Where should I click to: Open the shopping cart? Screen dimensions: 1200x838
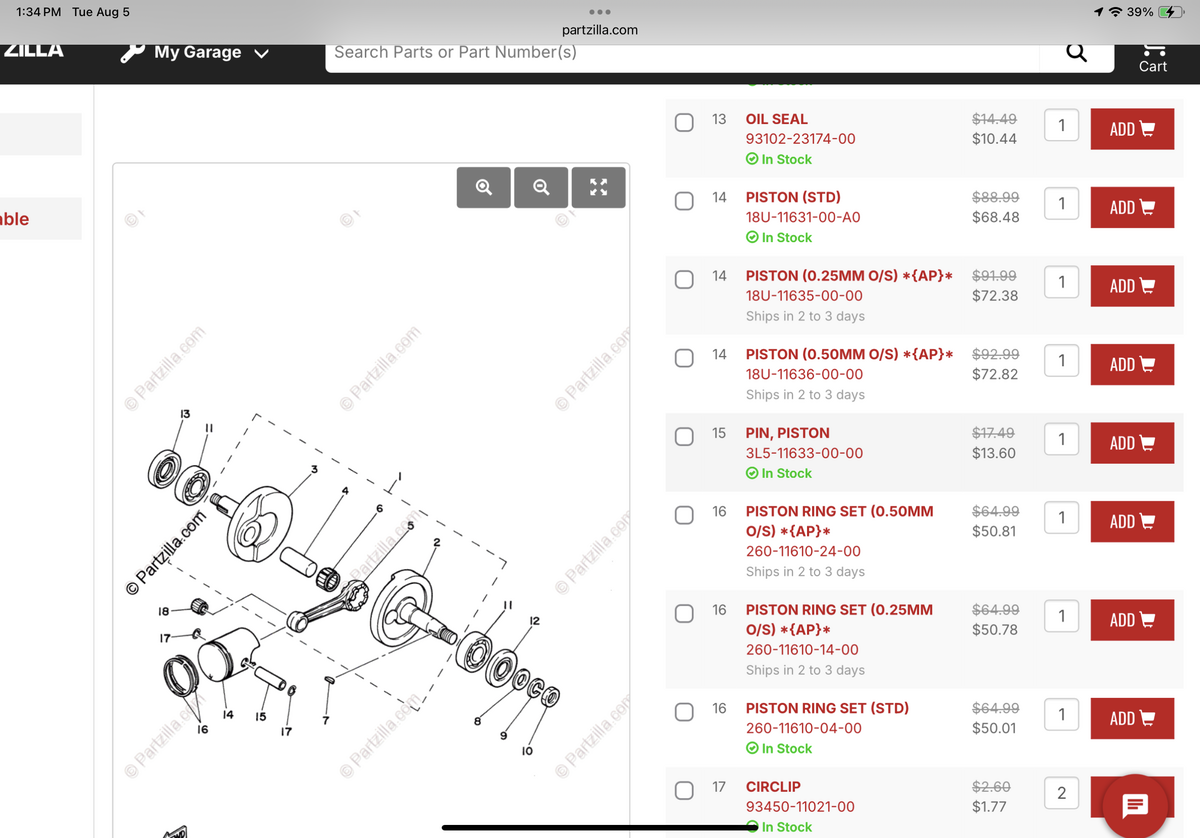click(1152, 55)
